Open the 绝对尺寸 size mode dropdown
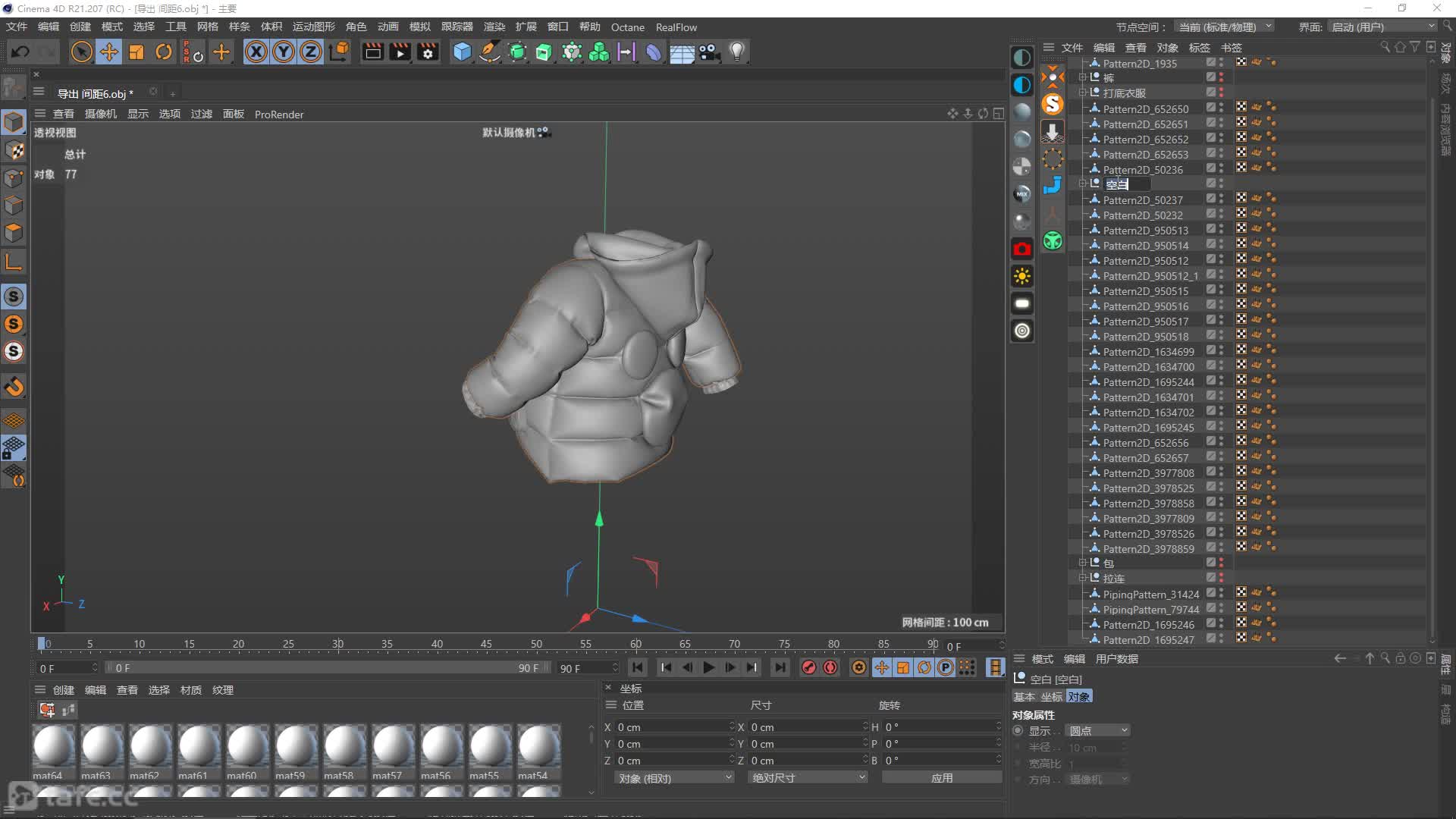 (808, 778)
